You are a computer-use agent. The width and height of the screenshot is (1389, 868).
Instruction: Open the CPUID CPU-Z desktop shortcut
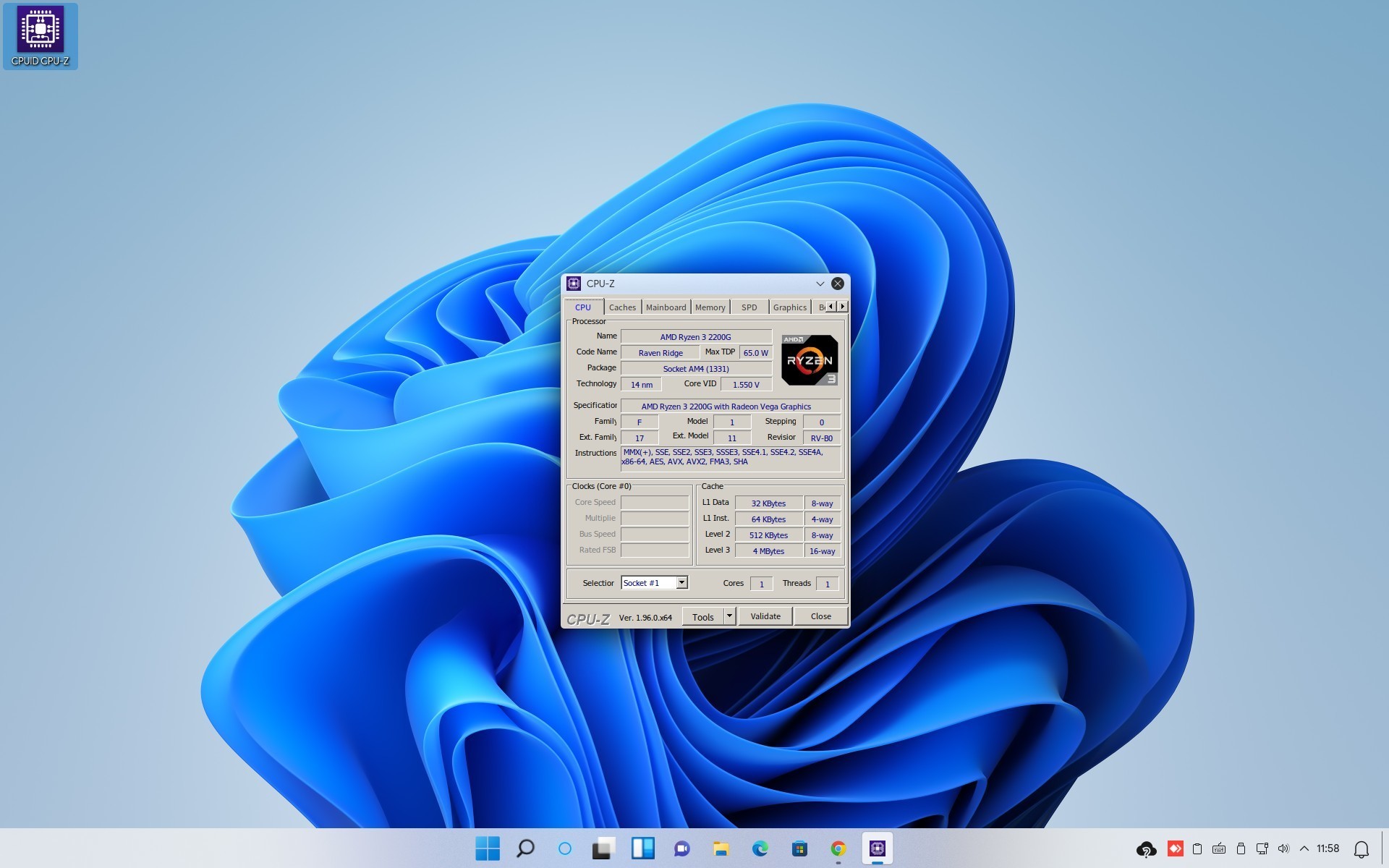coord(41,36)
